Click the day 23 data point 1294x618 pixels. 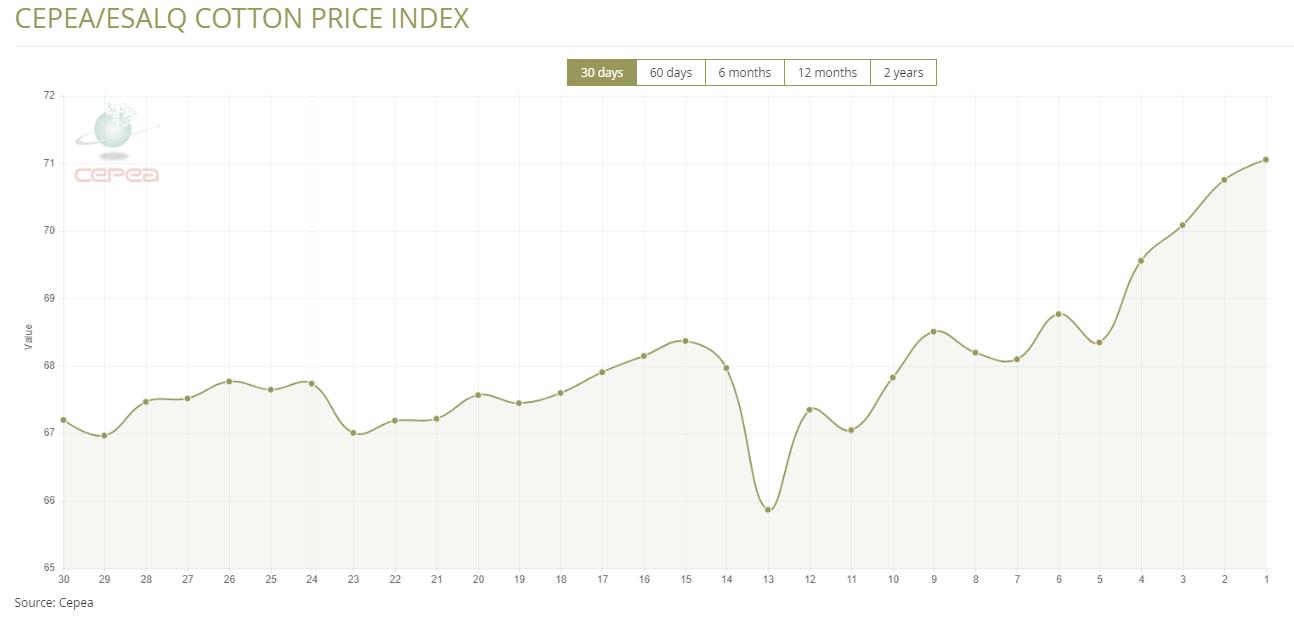(x=353, y=433)
